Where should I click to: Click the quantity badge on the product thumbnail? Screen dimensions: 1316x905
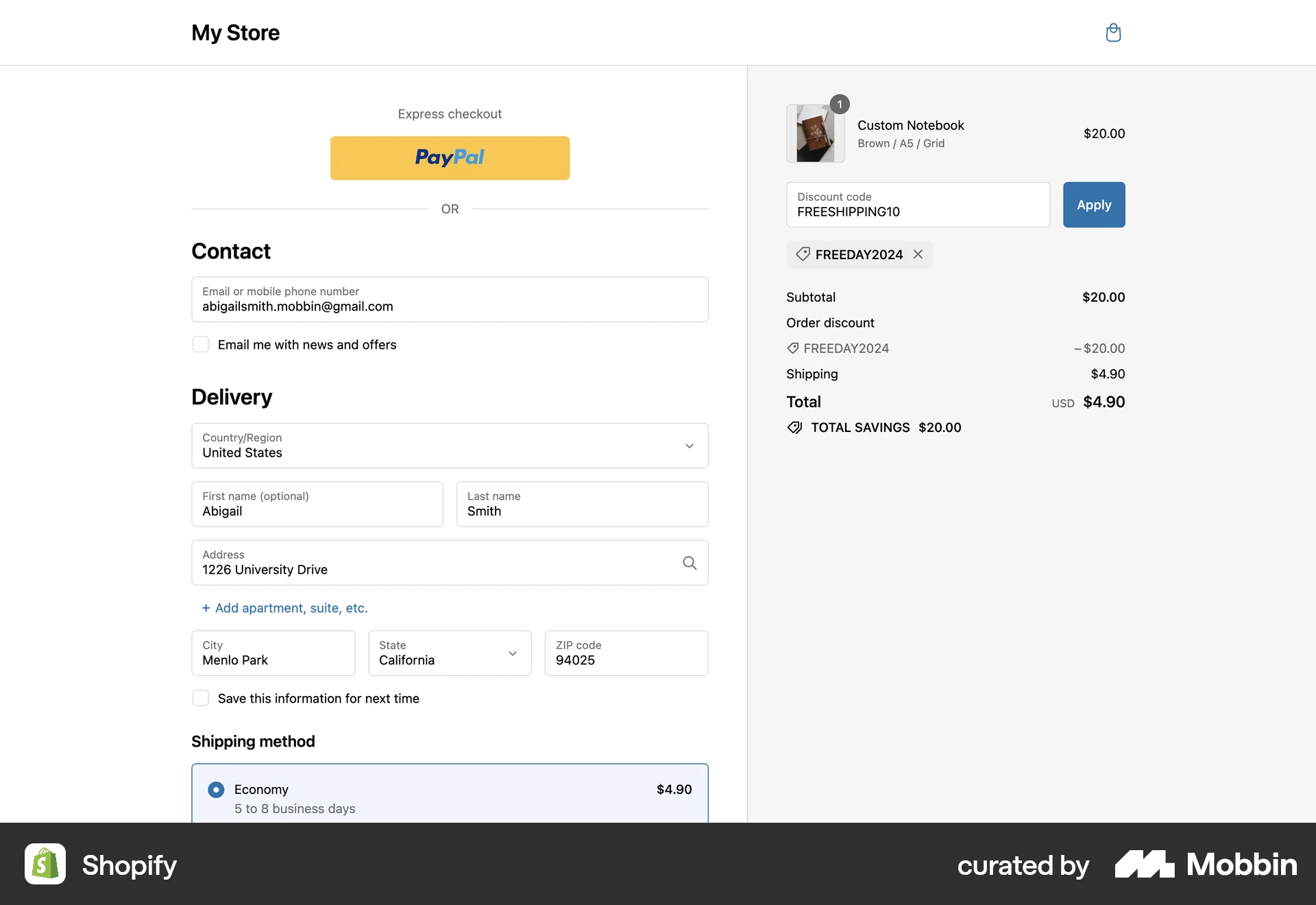pos(840,104)
